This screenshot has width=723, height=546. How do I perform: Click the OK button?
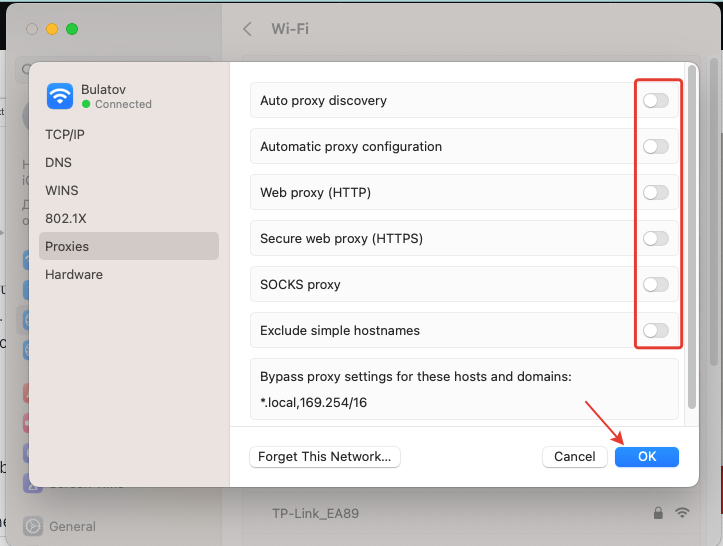click(647, 457)
